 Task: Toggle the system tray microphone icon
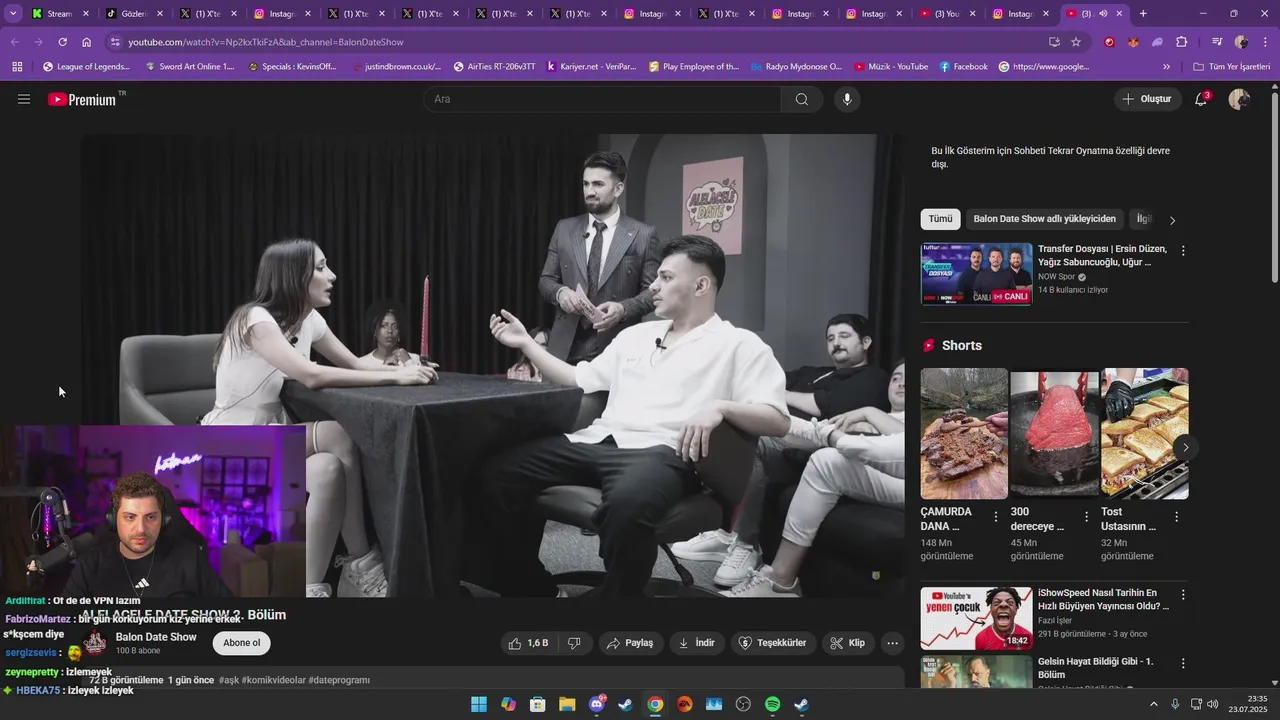tap(1175, 704)
